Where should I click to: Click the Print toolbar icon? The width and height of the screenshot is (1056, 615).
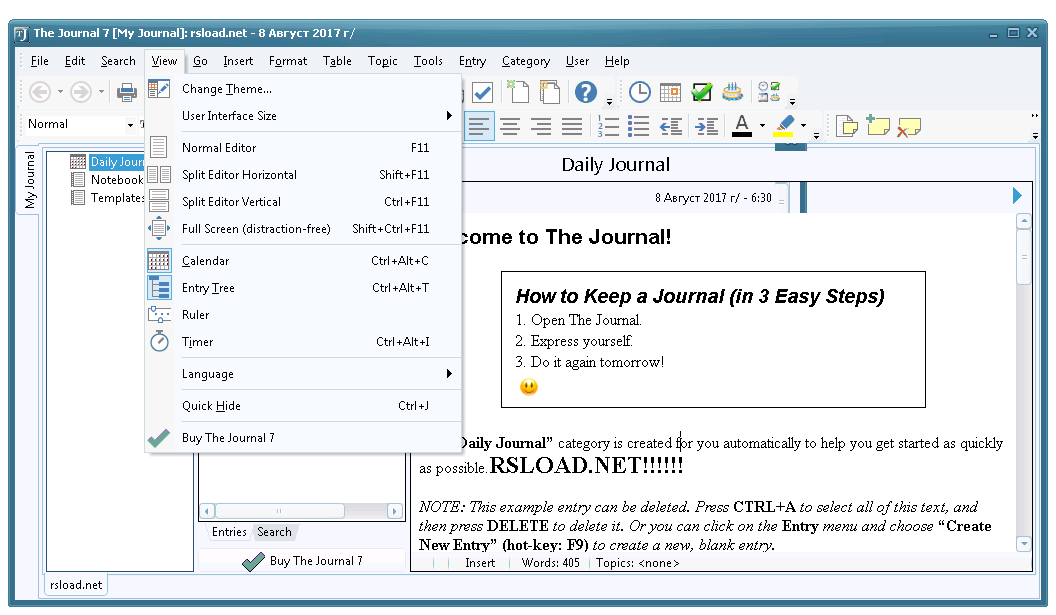click(x=127, y=92)
